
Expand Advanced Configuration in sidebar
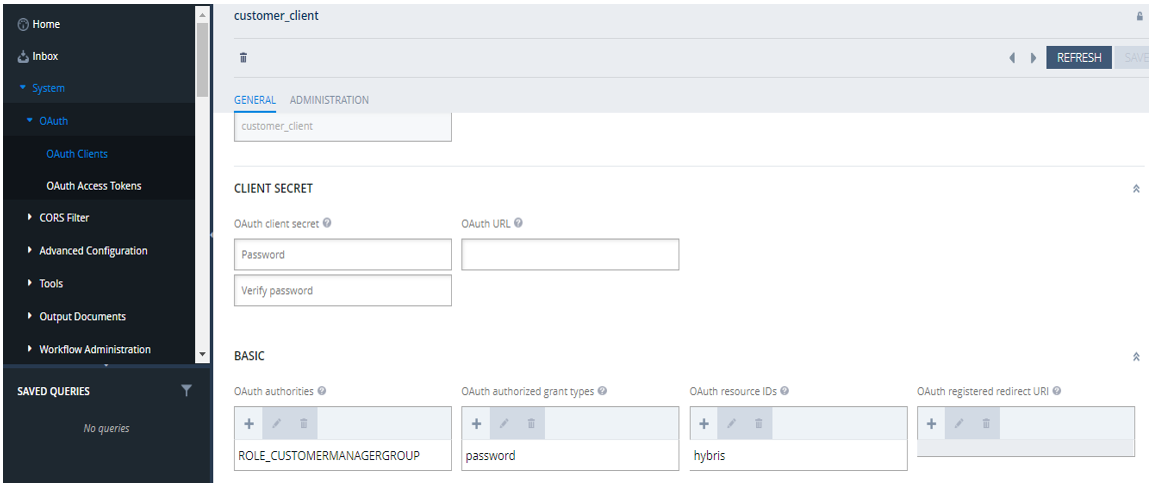30,250
